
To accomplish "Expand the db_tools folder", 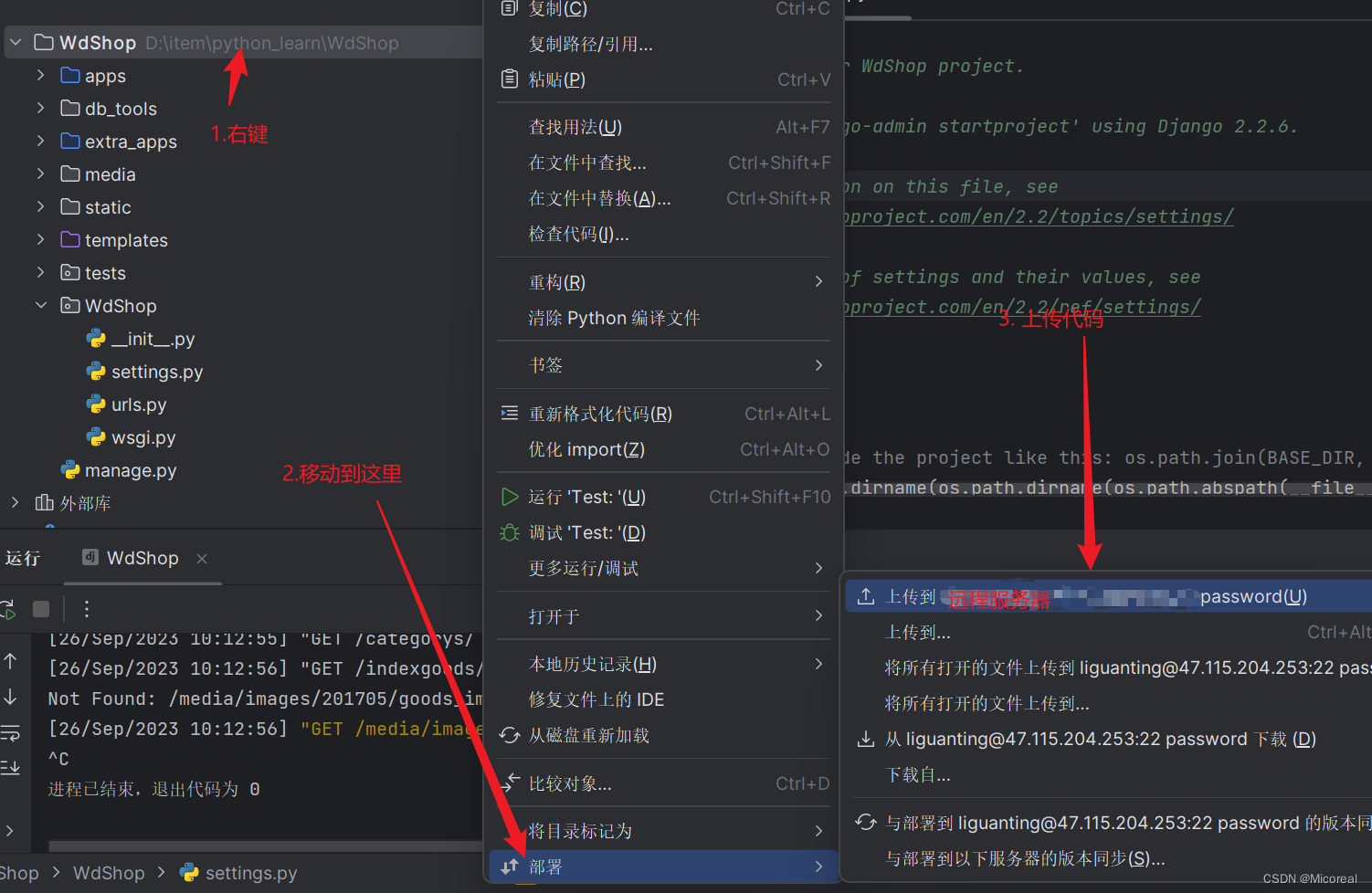I will tap(40, 109).
